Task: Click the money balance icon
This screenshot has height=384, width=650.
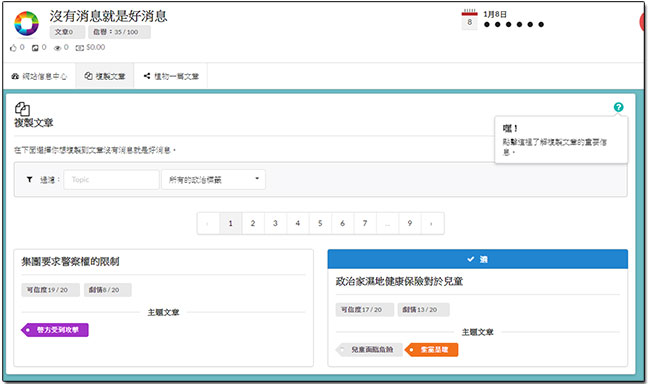Action: click(x=79, y=48)
